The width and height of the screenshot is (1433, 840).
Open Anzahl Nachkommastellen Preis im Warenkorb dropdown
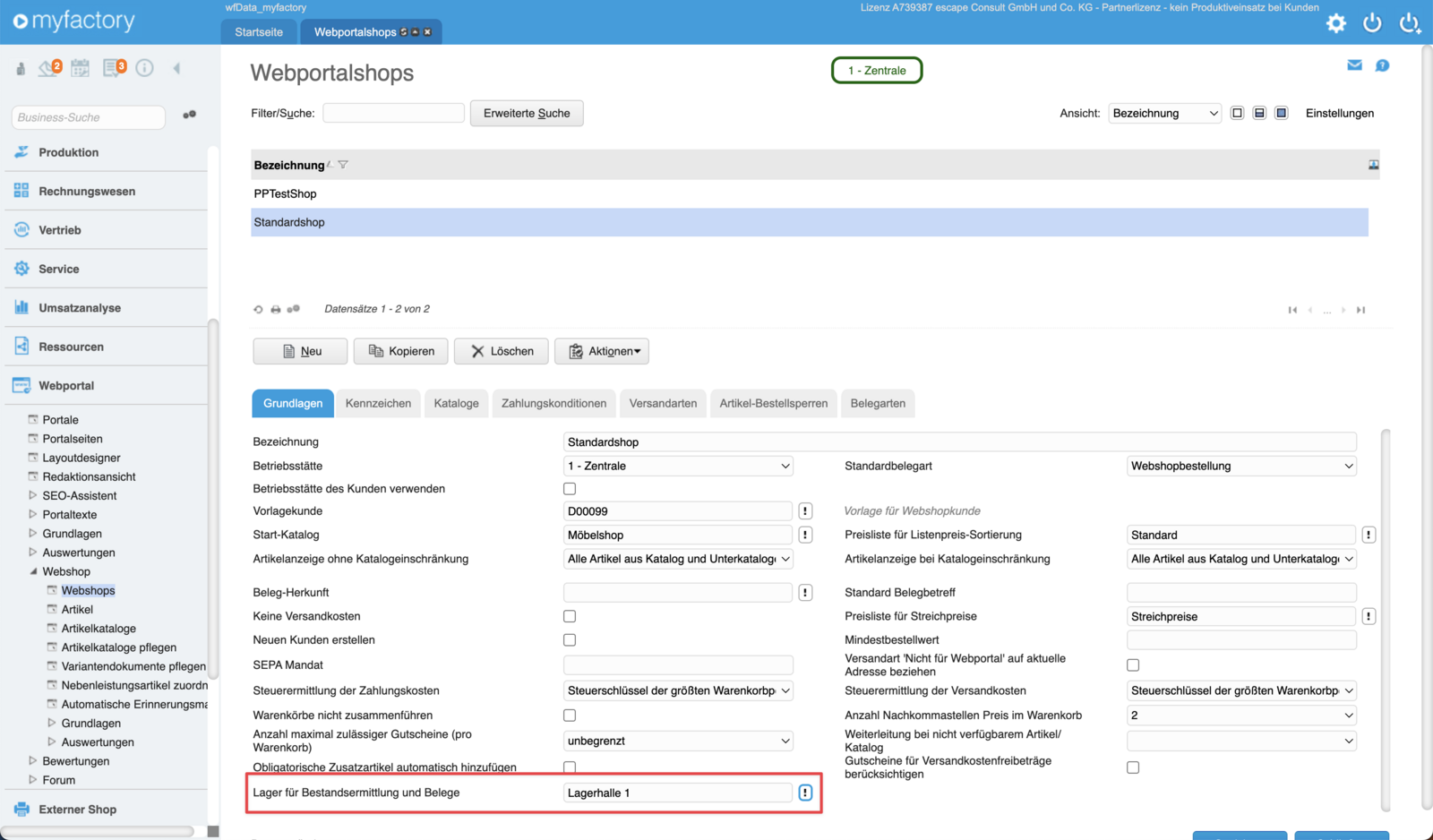(x=1241, y=716)
